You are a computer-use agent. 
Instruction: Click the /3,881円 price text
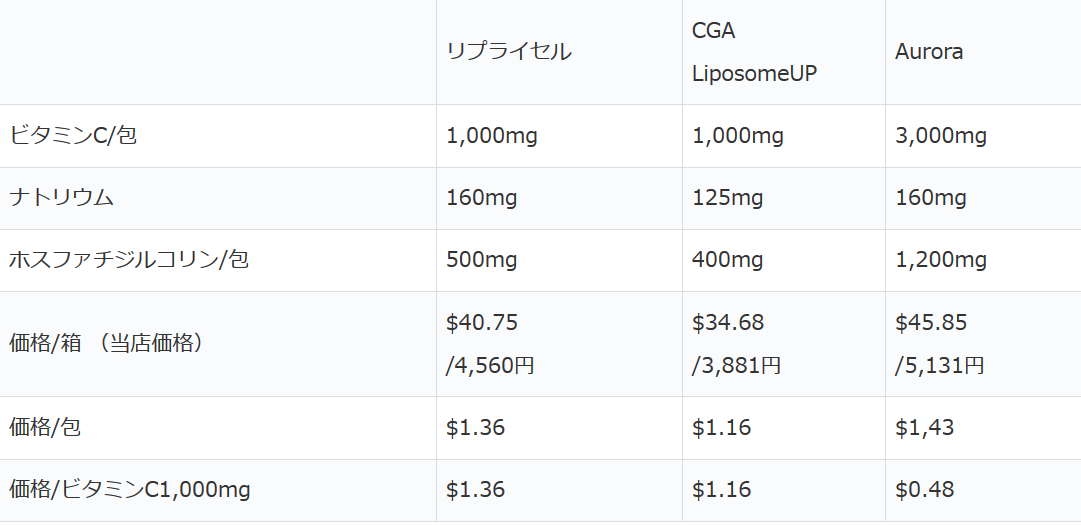[x=736, y=365]
